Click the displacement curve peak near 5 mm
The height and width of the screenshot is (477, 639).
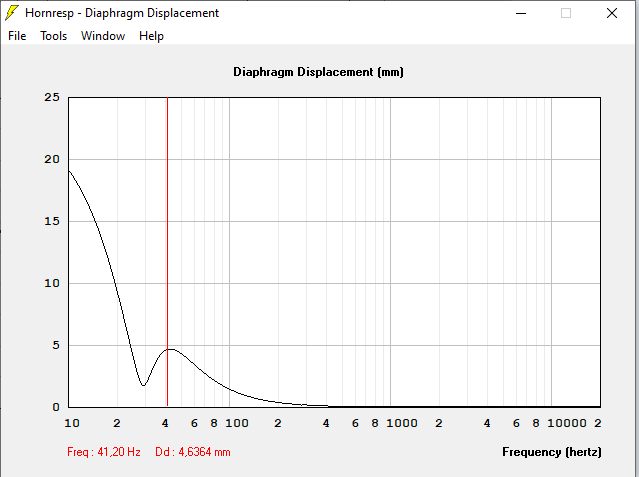click(172, 349)
